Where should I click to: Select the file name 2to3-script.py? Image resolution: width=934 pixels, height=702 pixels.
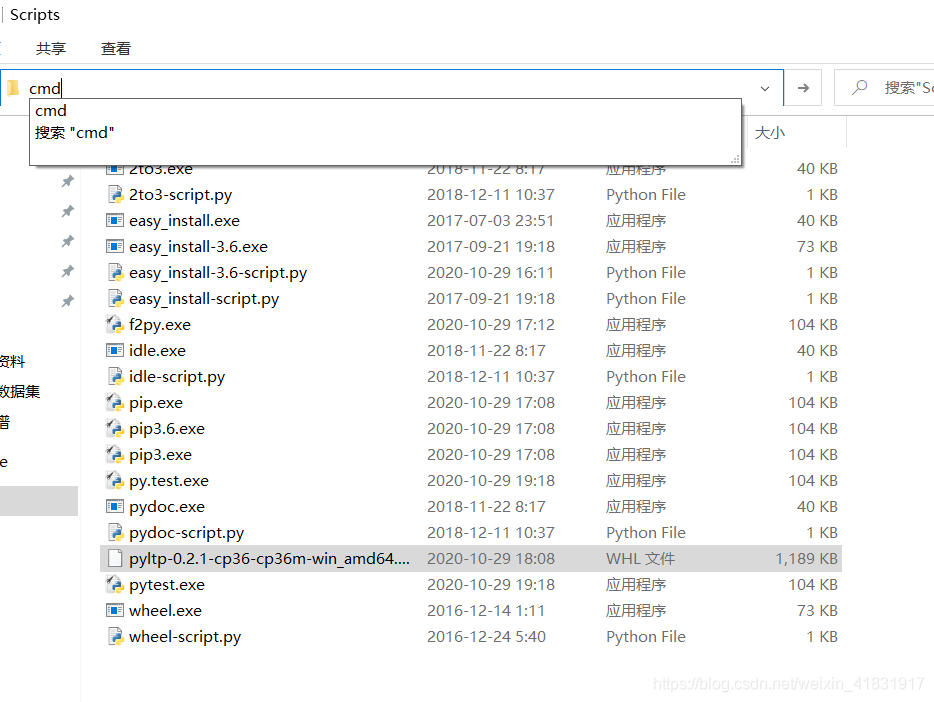tap(180, 195)
